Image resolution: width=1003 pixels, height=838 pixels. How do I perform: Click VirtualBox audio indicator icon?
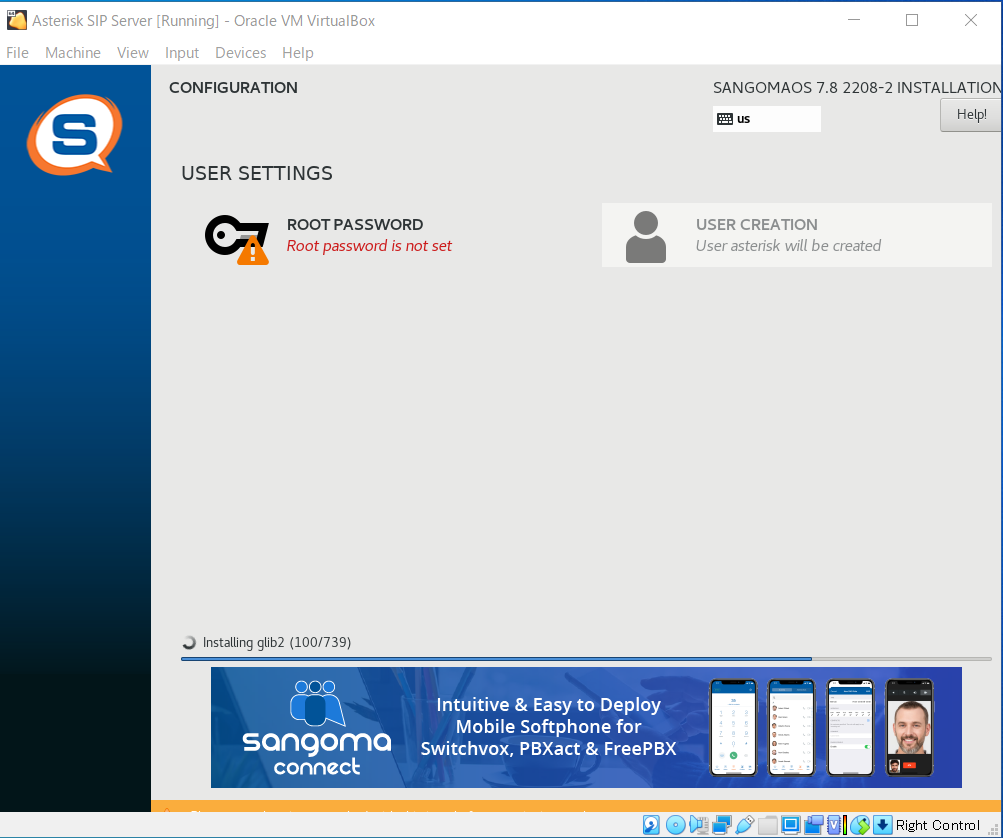(x=699, y=825)
